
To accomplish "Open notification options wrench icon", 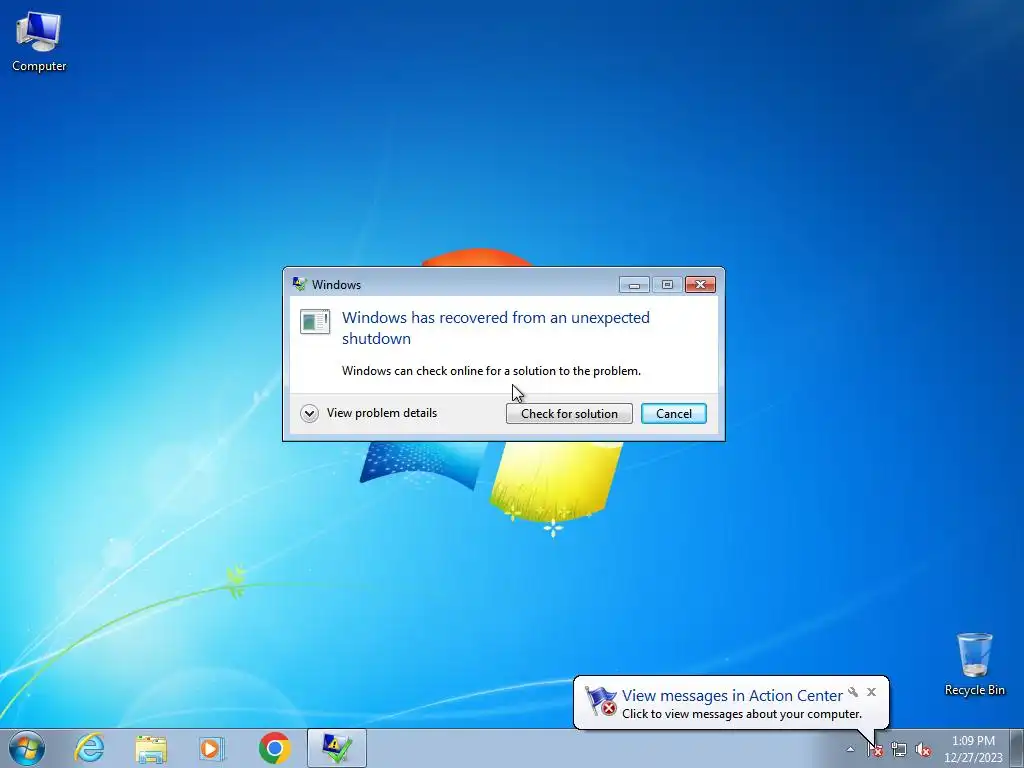I will (853, 692).
